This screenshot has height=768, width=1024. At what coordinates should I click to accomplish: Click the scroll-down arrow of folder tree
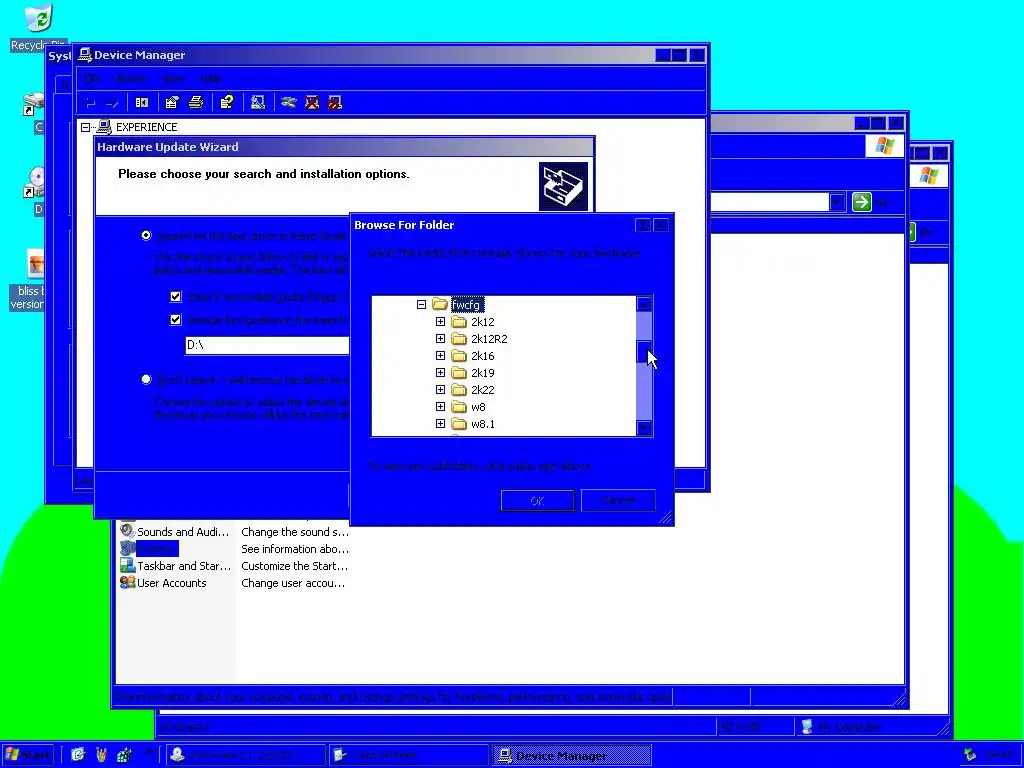(644, 428)
